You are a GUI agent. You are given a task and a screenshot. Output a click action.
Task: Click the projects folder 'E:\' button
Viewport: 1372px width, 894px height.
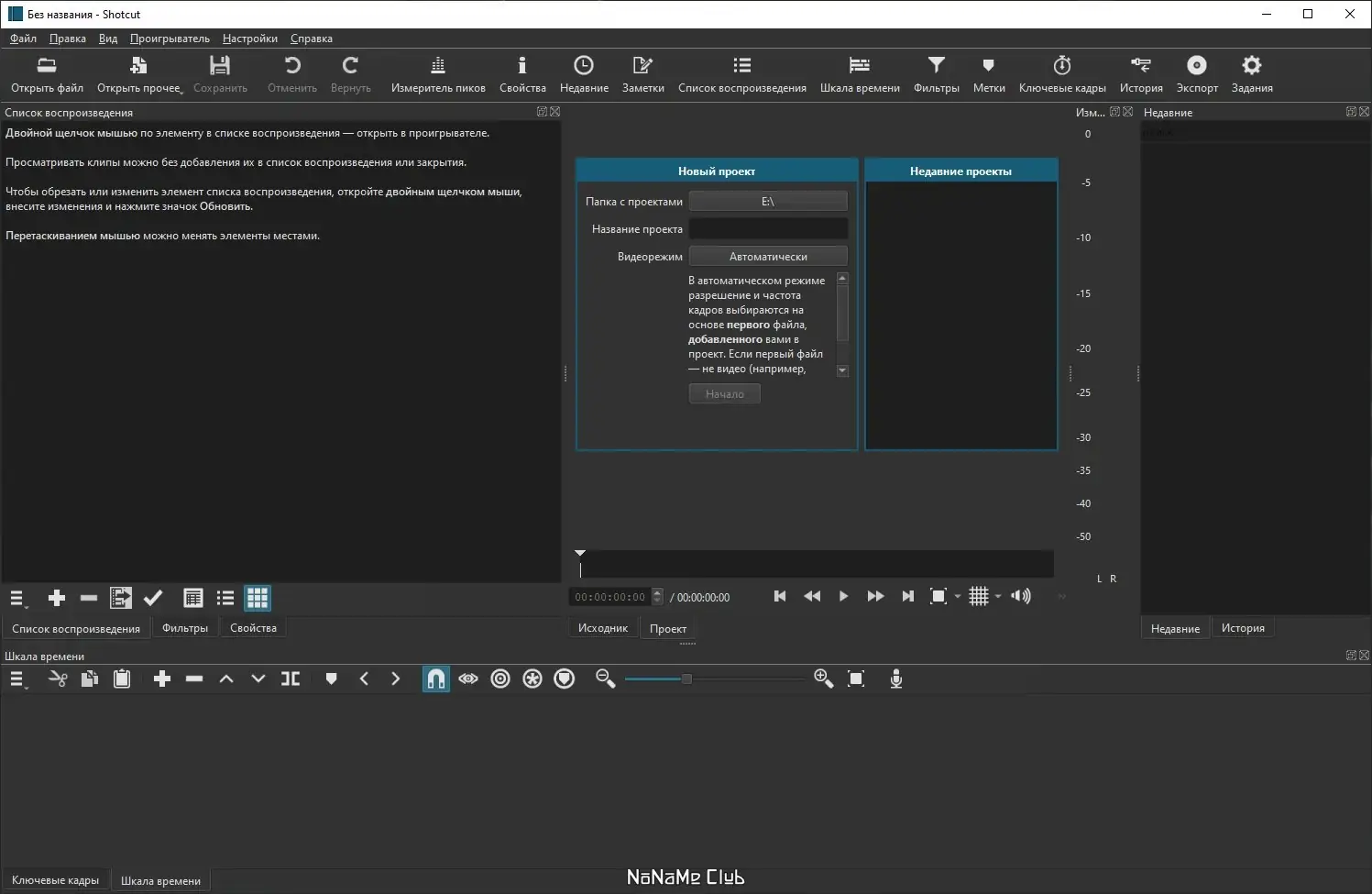pyautogui.click(x=767, y=202)
